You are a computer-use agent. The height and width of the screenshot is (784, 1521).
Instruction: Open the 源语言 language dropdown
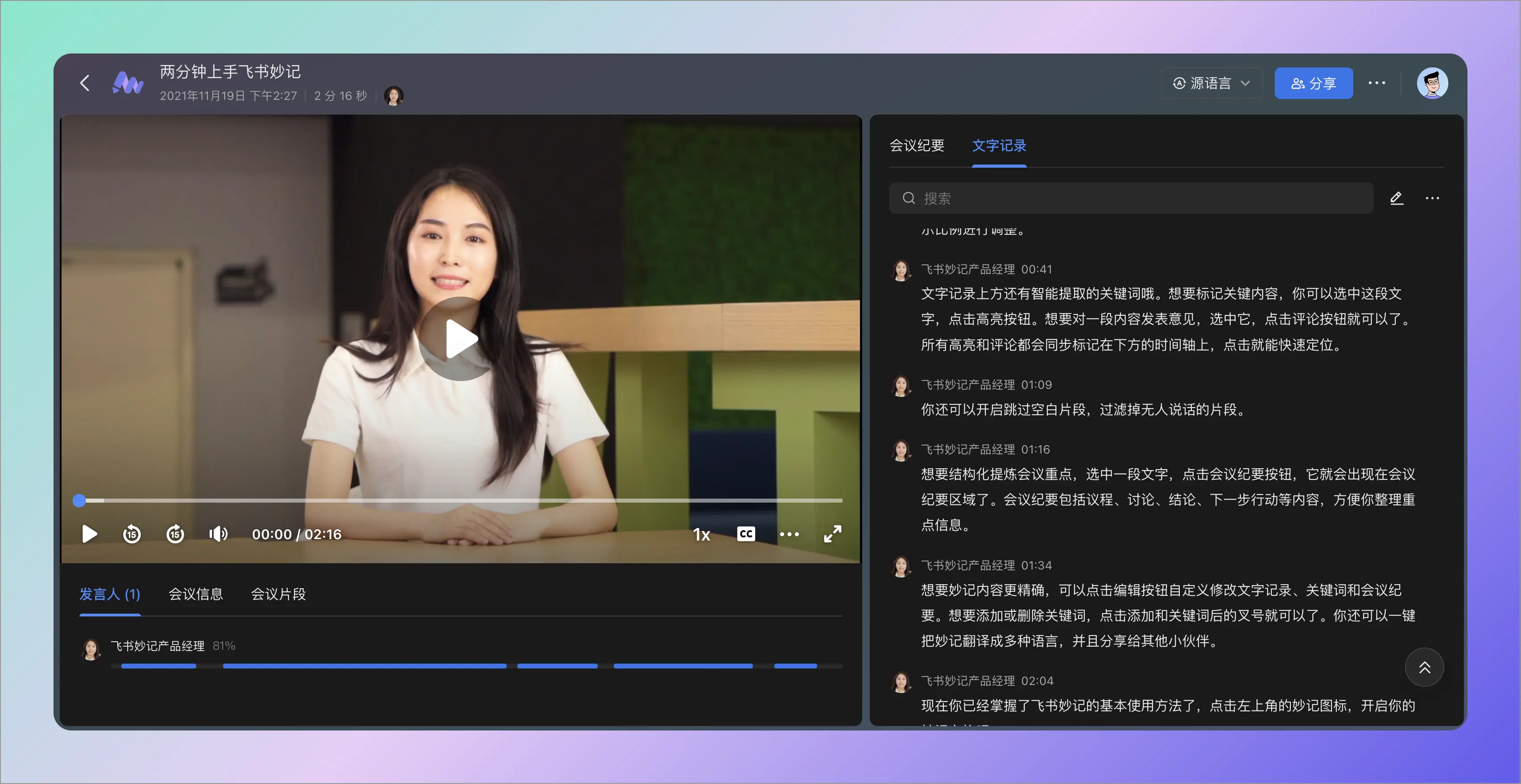point(1211,83)
